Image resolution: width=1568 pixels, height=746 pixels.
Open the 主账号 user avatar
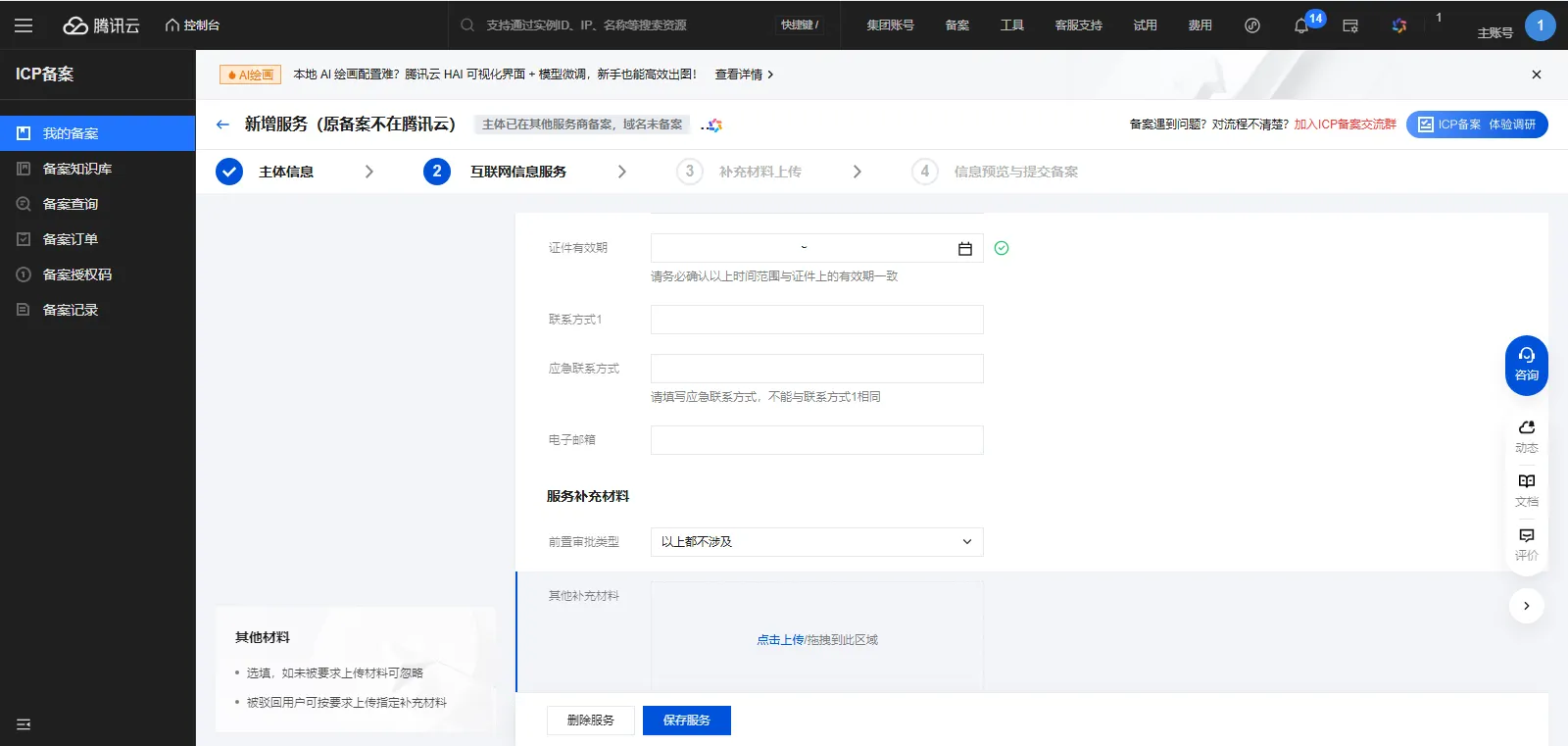point(1541,25)
